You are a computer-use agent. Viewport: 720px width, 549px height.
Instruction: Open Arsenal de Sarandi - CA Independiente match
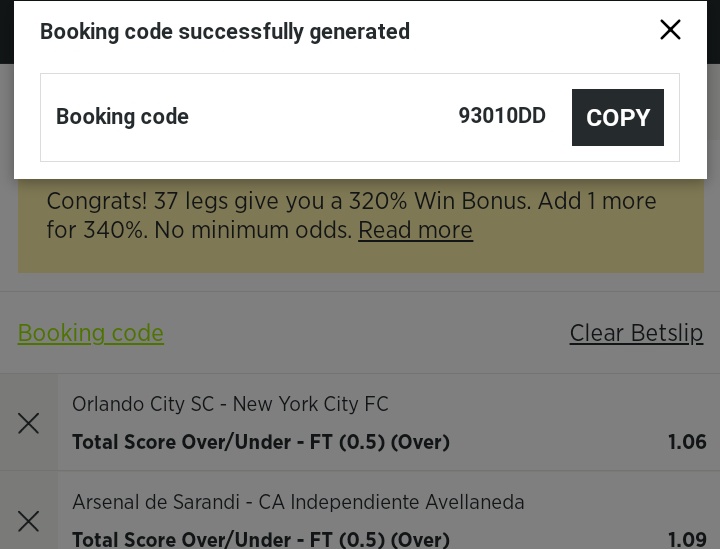pyautogui.click(x=298, y=502)
